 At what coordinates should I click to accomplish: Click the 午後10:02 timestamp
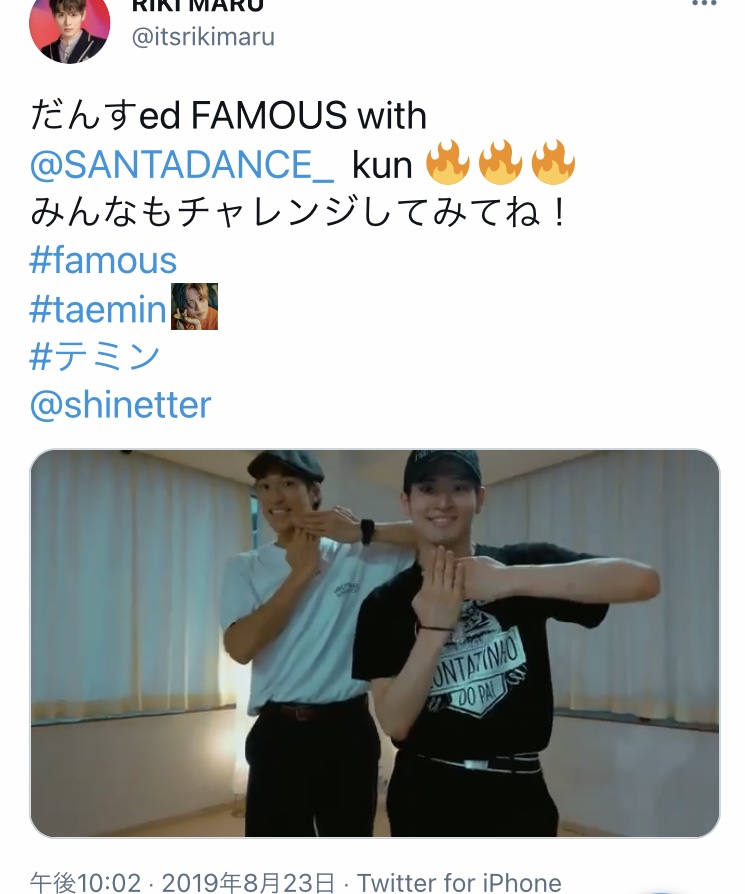85,883
